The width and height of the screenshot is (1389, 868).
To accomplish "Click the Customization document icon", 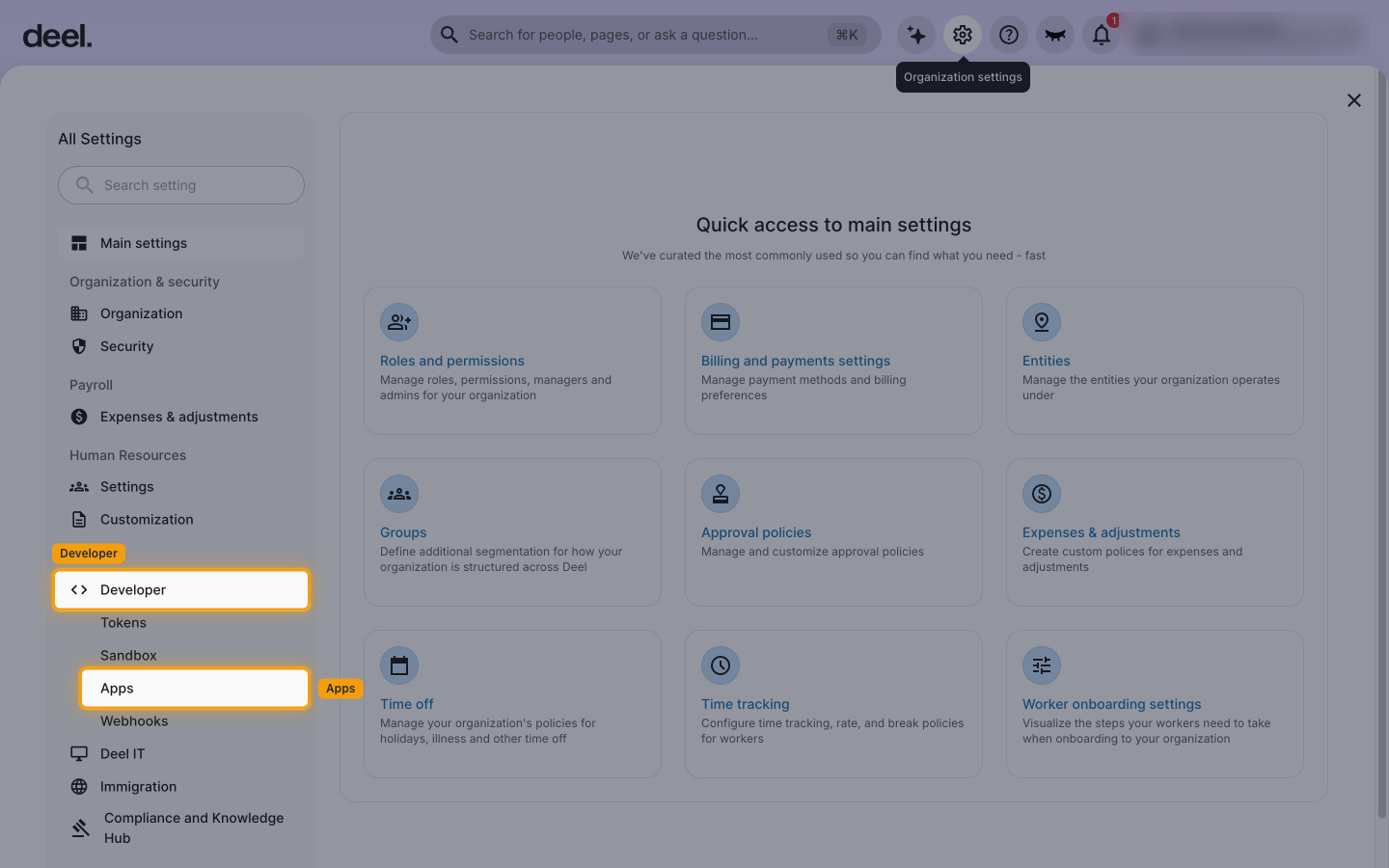I will coord(79,520).
